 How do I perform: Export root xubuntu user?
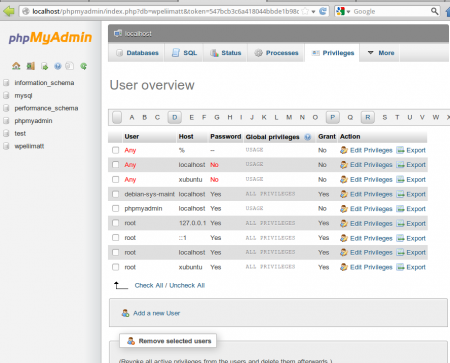click(x=411, y=267)
